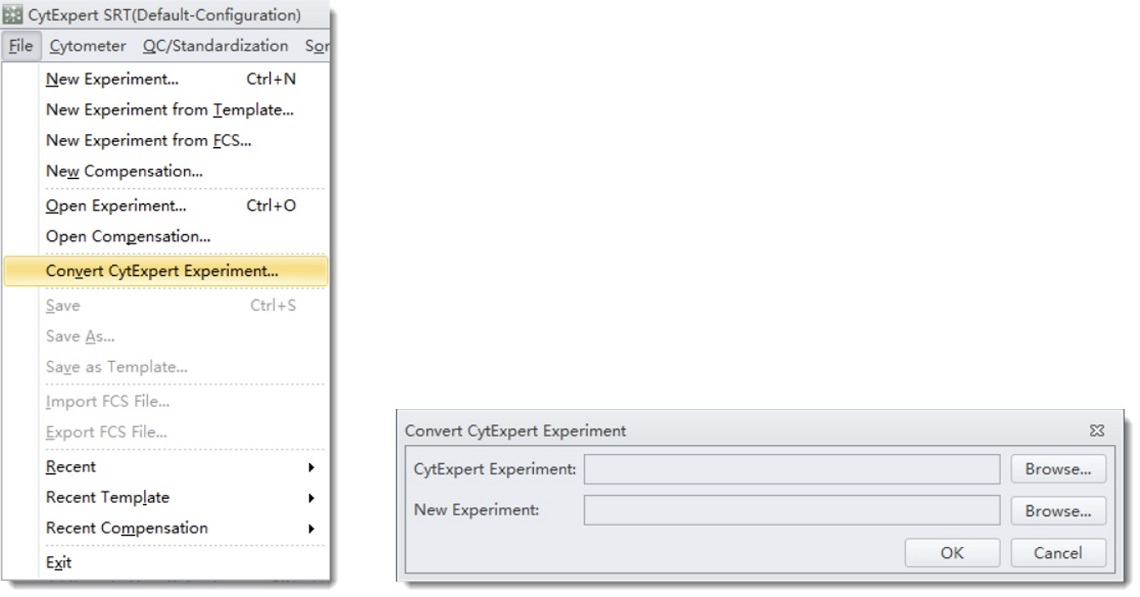The height and width of the screenshot is (597, 1140).
Task: Click the CytExpert Experiment path field
Action: tap(792, 469)
